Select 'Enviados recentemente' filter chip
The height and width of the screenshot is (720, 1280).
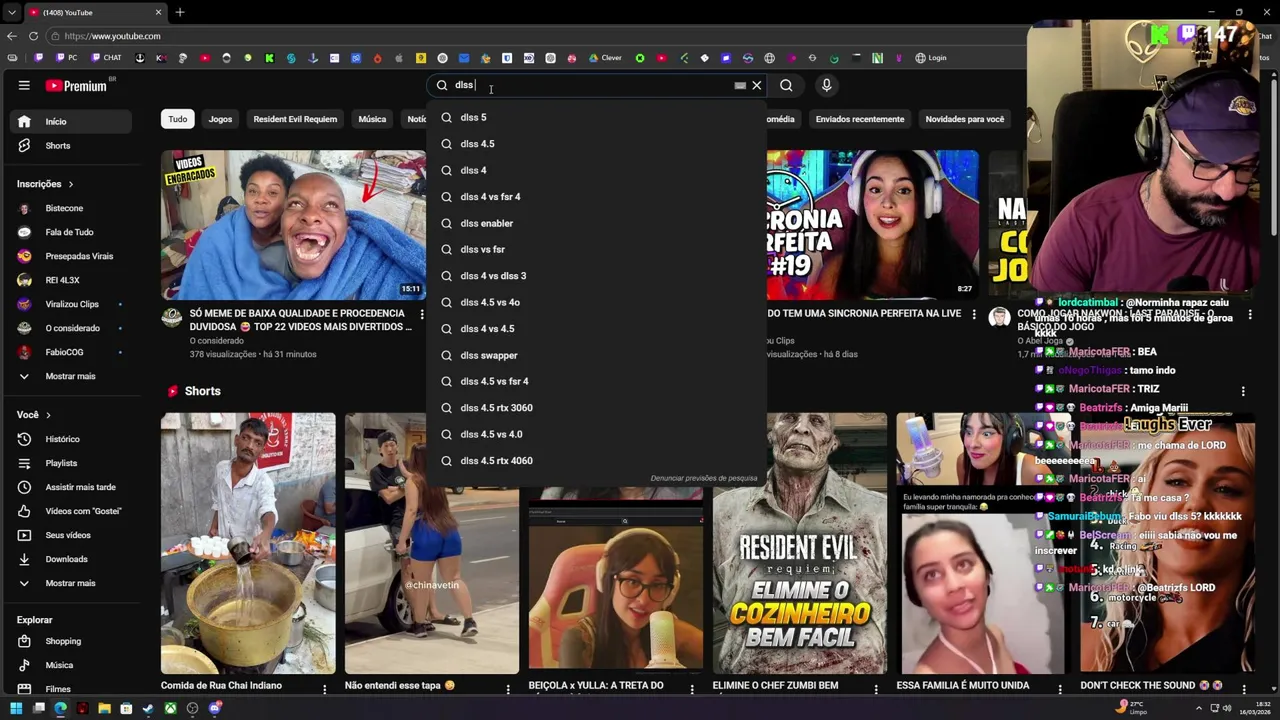pos(860,119)
